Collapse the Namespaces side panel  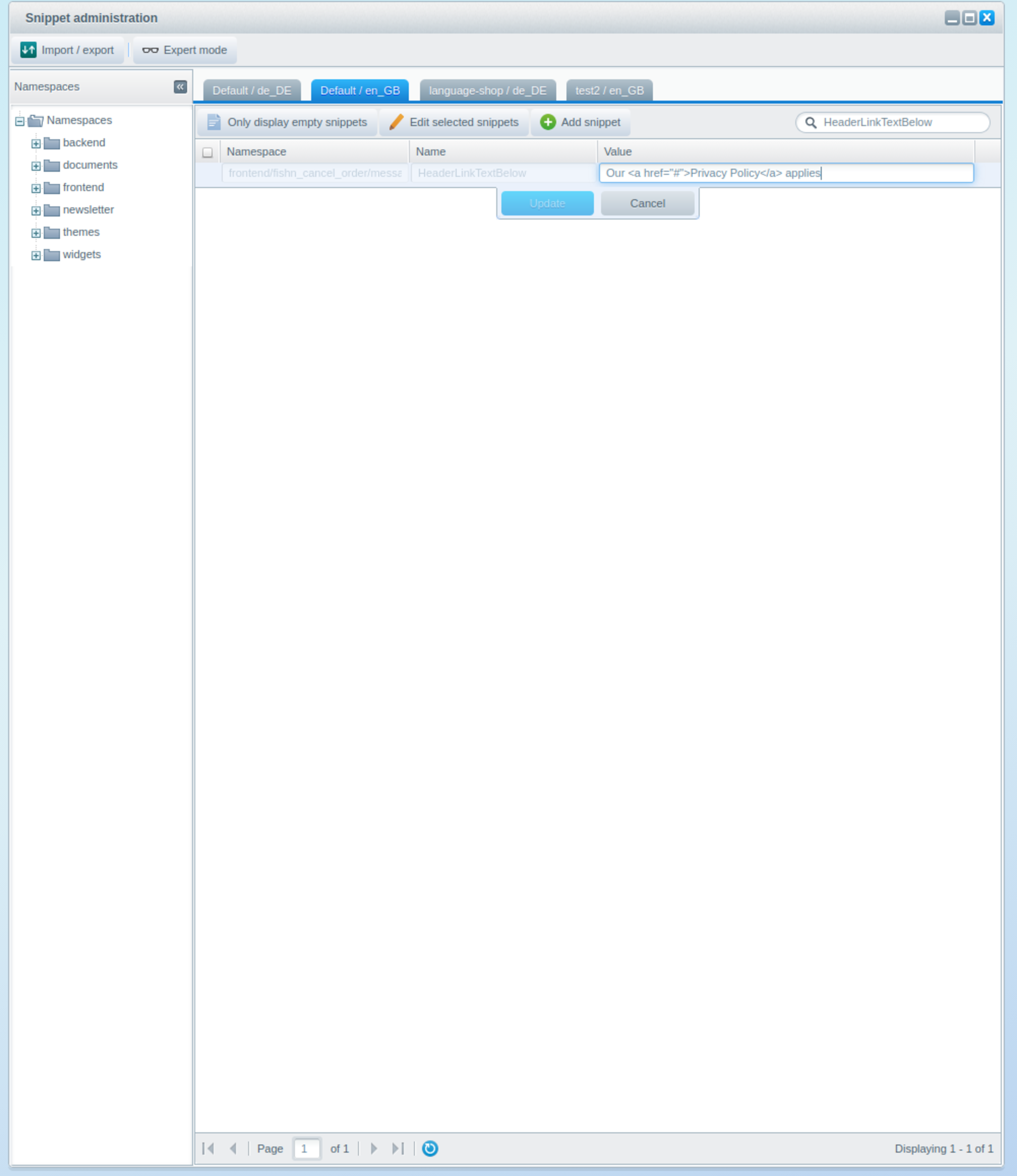[x=180, y=87]
